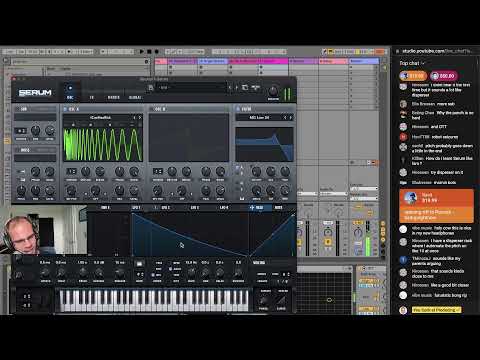Switch to Serum's FX tab
This screenshot has width=480, height=360.
click(x=91, y=97)
